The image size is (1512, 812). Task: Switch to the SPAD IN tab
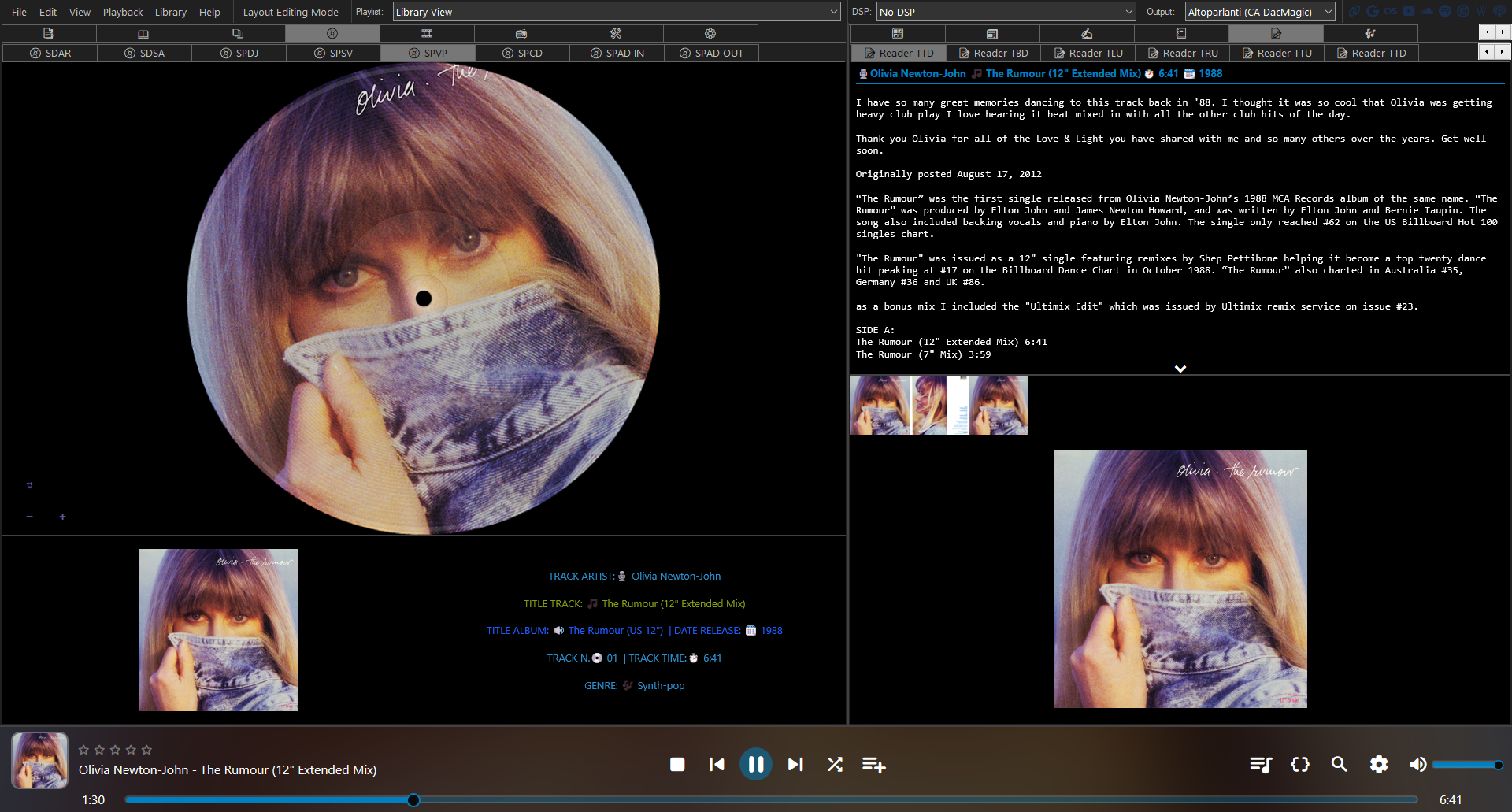(x=617, y=53)
